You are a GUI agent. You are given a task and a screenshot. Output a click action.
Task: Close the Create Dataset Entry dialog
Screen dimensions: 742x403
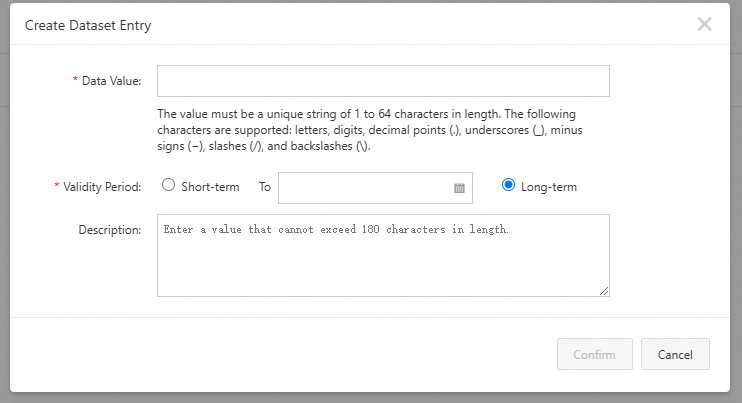point(704,24)
